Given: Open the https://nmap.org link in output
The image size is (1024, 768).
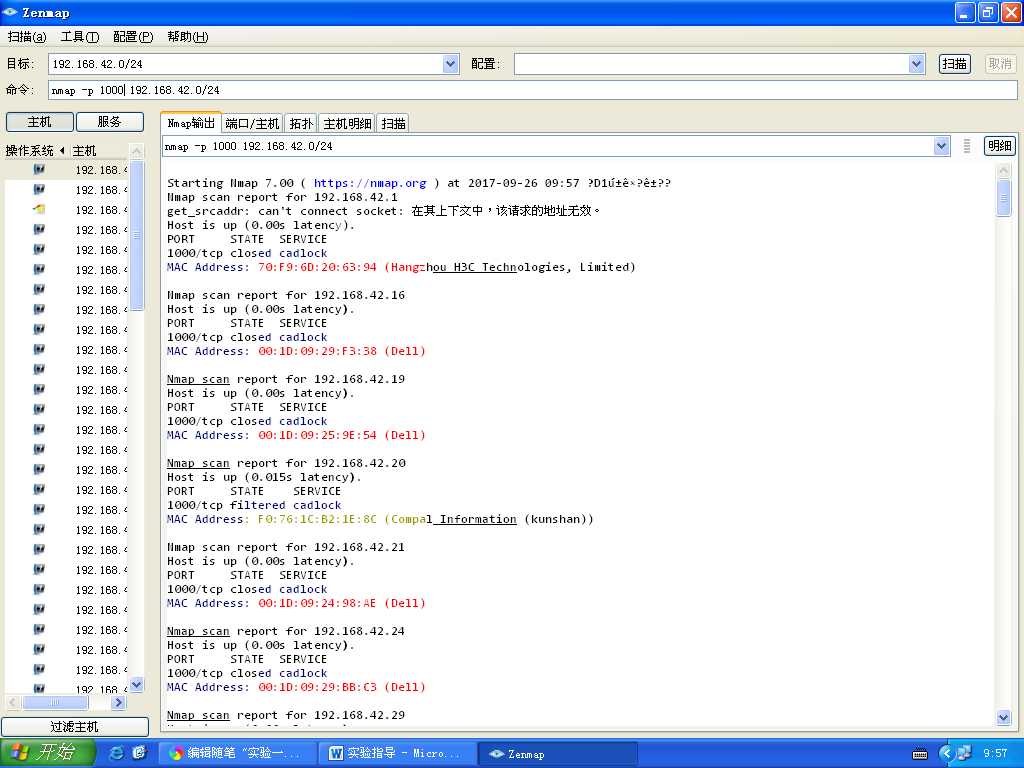Looking at the screenshot, I should (x=370, y=184).
